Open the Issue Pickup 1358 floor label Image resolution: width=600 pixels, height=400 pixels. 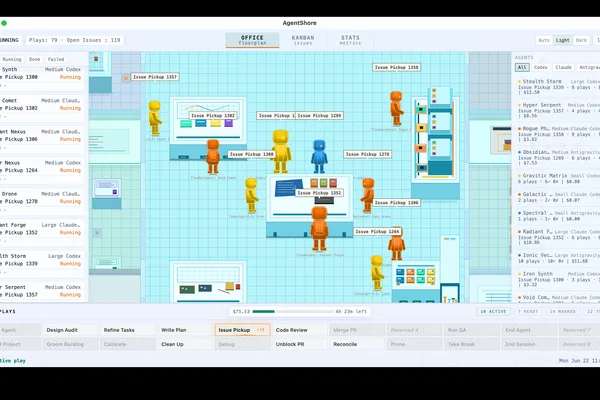coord(396,67)
